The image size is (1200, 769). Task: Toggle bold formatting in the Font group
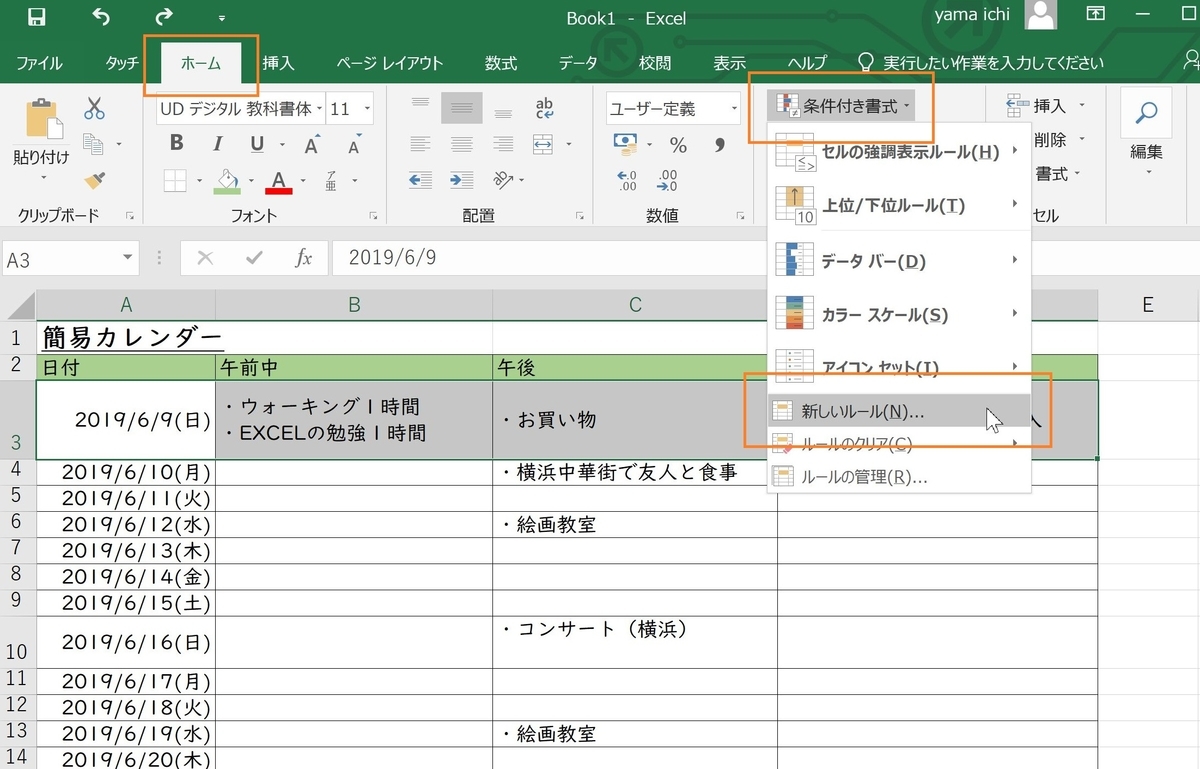tap(177, 143)
